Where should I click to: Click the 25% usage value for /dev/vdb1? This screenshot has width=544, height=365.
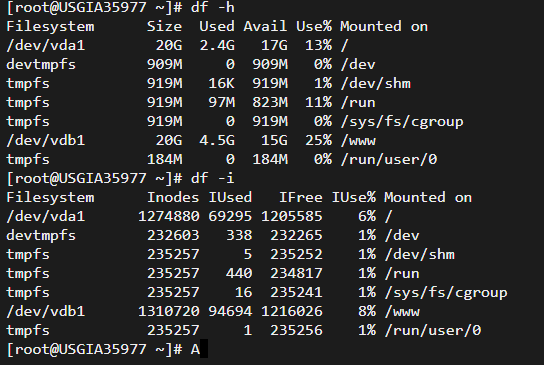coord(318,141)
